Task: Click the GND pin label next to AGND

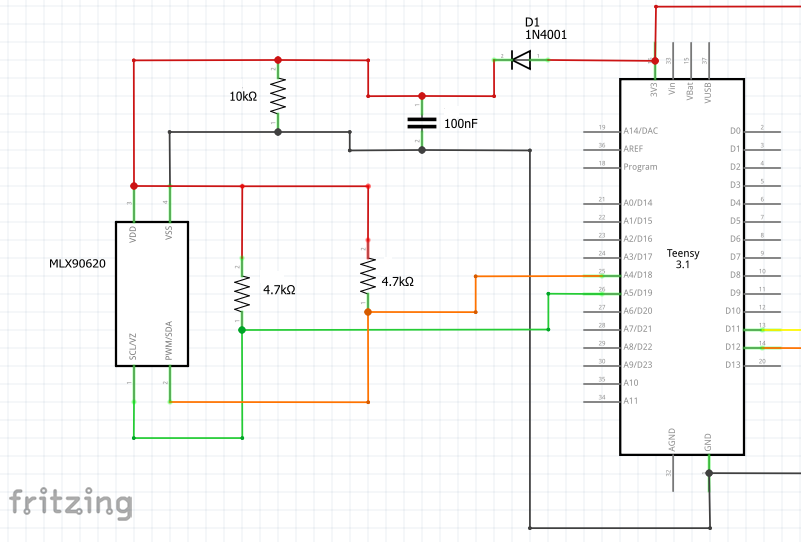Action: coord(708,442)
